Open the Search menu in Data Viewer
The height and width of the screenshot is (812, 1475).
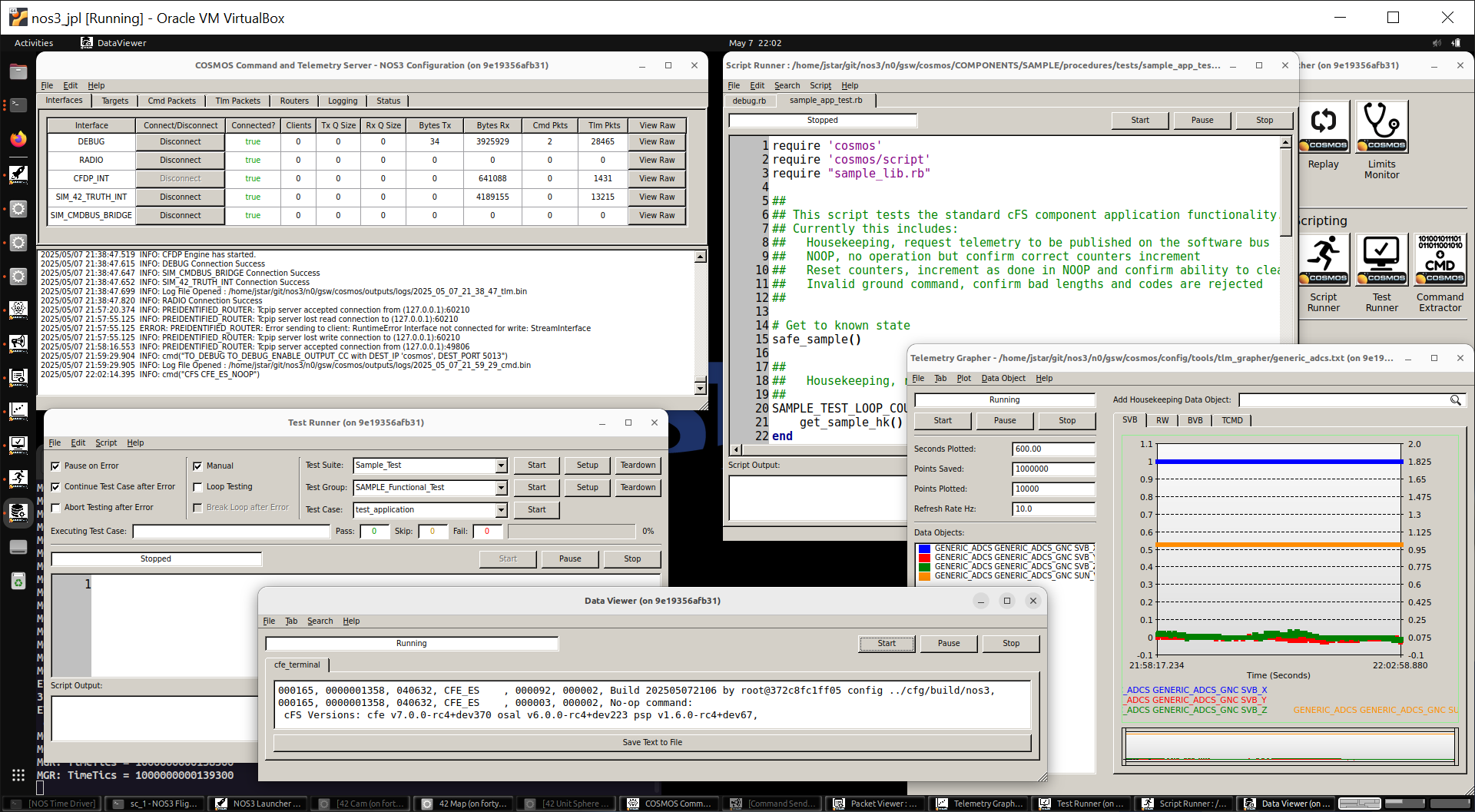pyautogui.click(x=320, y=621)
